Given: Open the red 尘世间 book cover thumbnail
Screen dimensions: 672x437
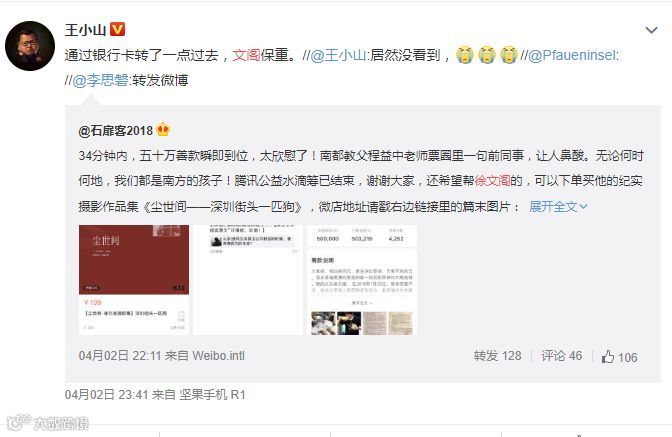Looking at the screenshot, I should click(x=134, y=280).
